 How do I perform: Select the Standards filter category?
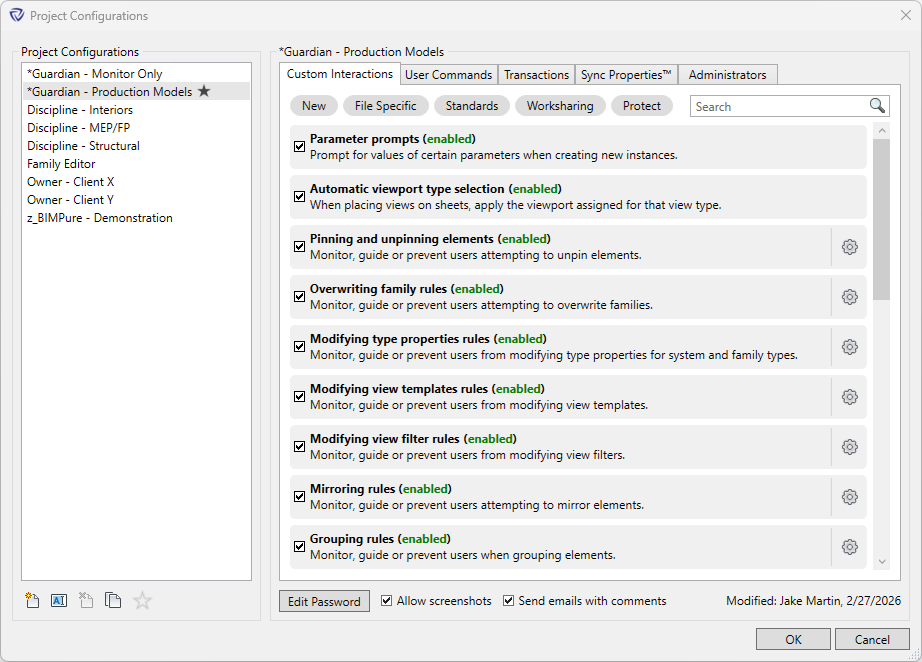tap(471, 105)
